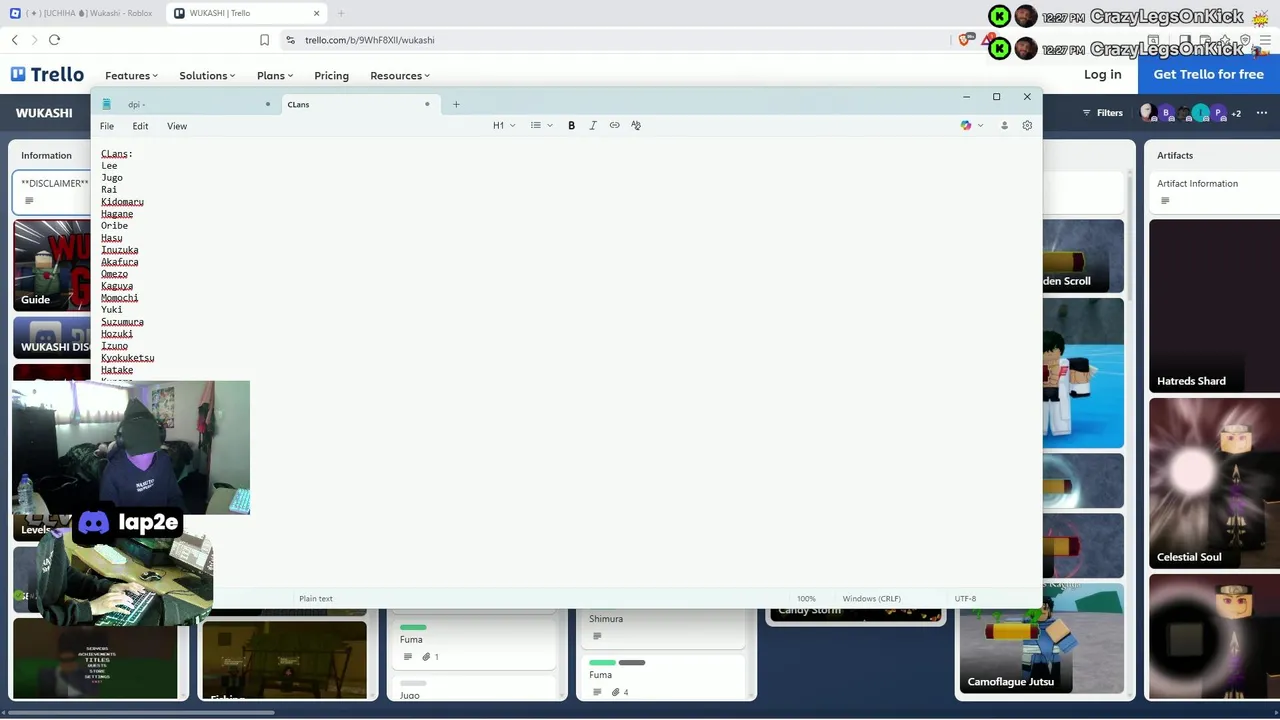
Task: Close the 'dpi -' Notepad tab
Action: pyautogui.click(x=268, y=104)
